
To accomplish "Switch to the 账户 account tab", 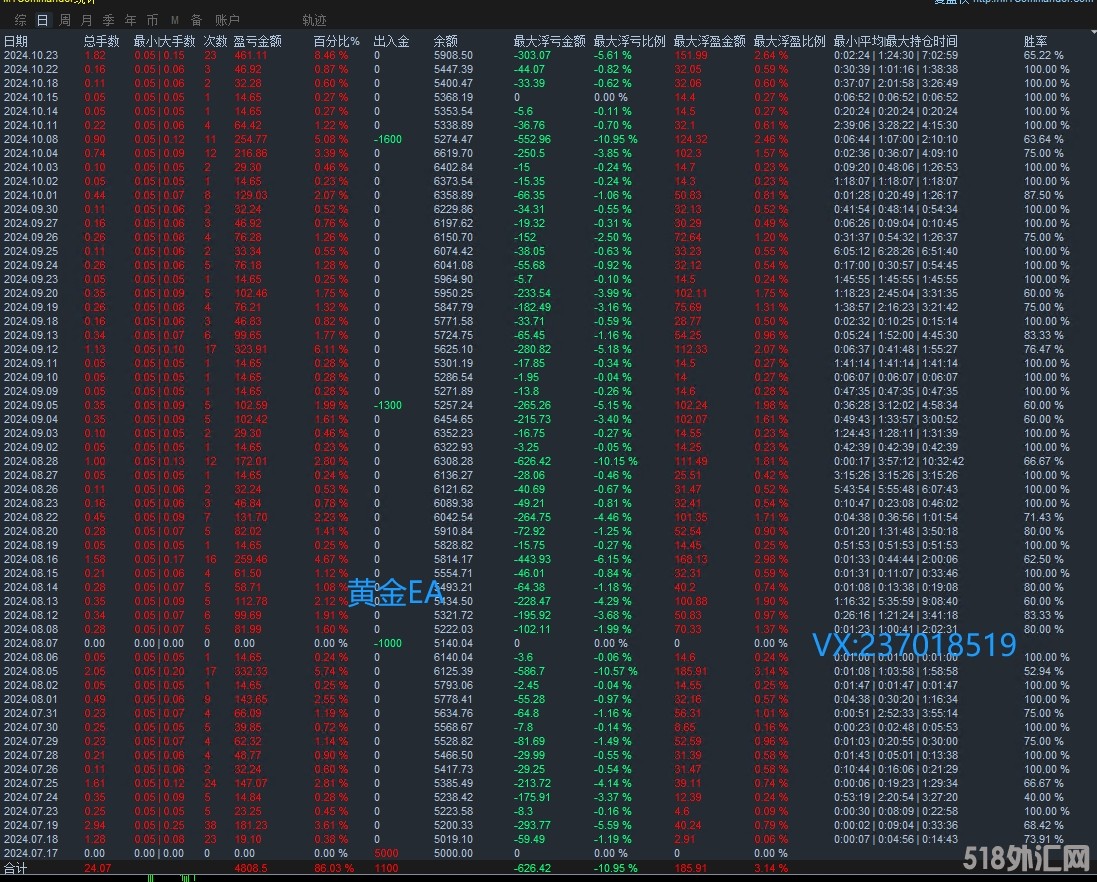I will [x=227, y=20].
